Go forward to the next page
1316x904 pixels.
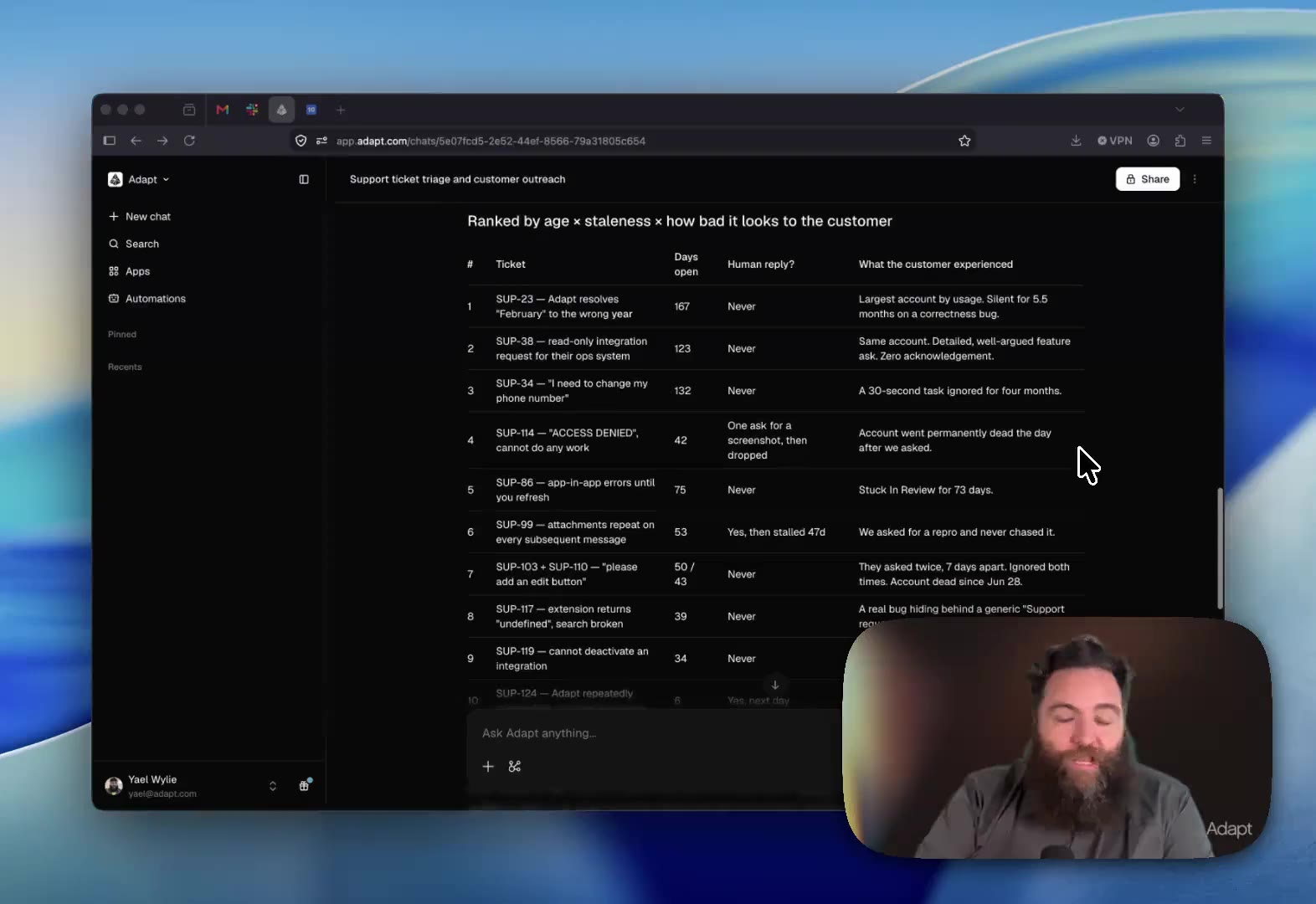pyautogui.click(x=162, y=141)
